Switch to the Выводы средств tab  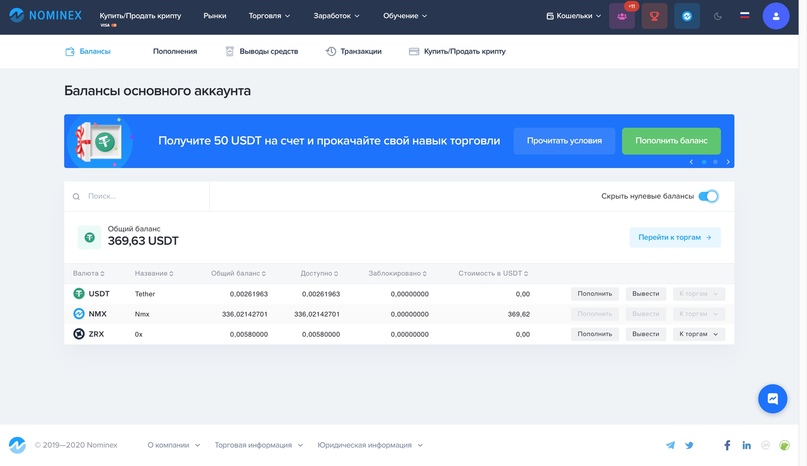[262, 51]
